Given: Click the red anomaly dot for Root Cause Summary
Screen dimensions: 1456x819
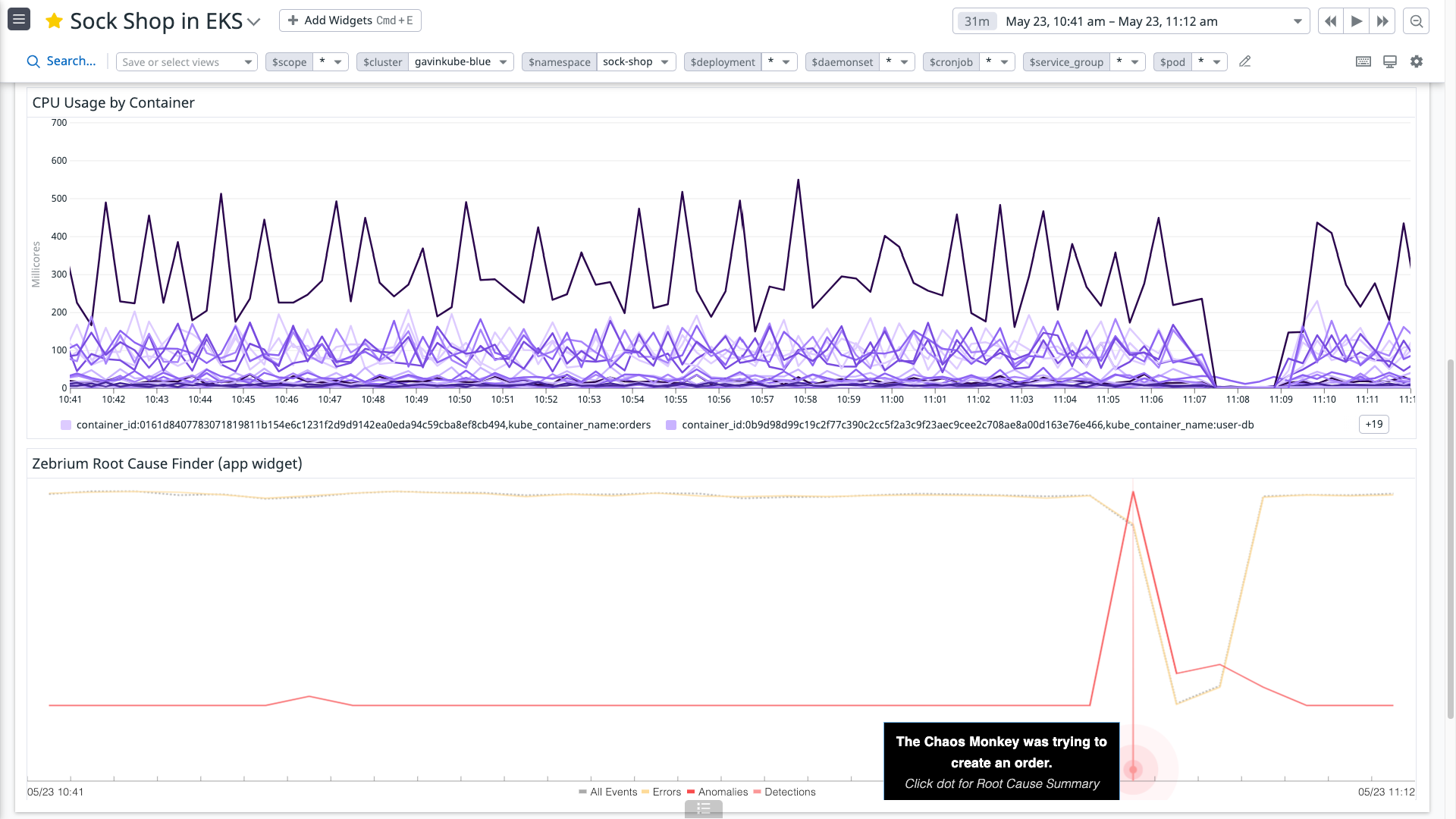Looking at the screenshot, I should pos(1133,768).
